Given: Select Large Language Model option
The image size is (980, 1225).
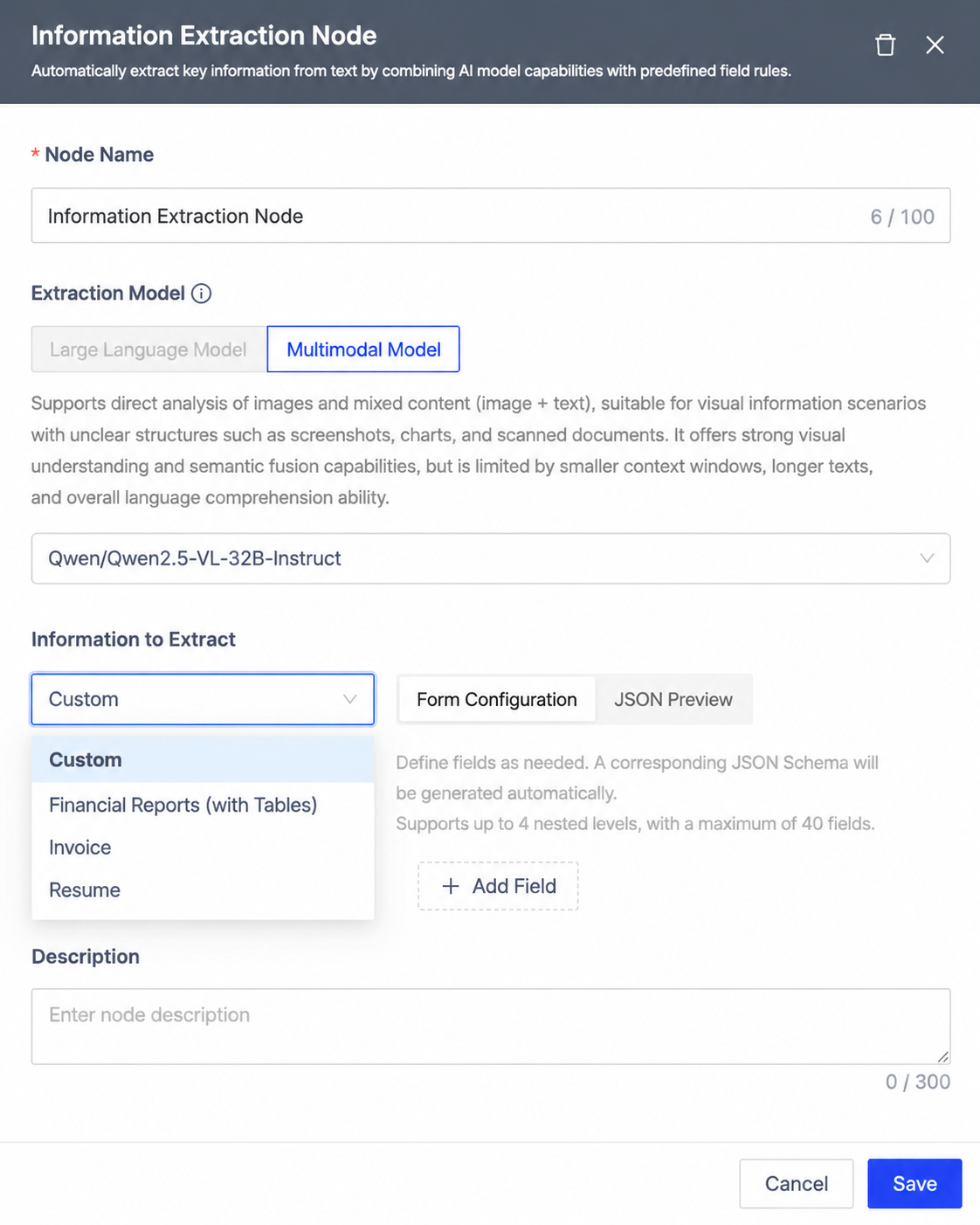Looking at the screenshot, I should pyautogui.click(x=148, y=350).
